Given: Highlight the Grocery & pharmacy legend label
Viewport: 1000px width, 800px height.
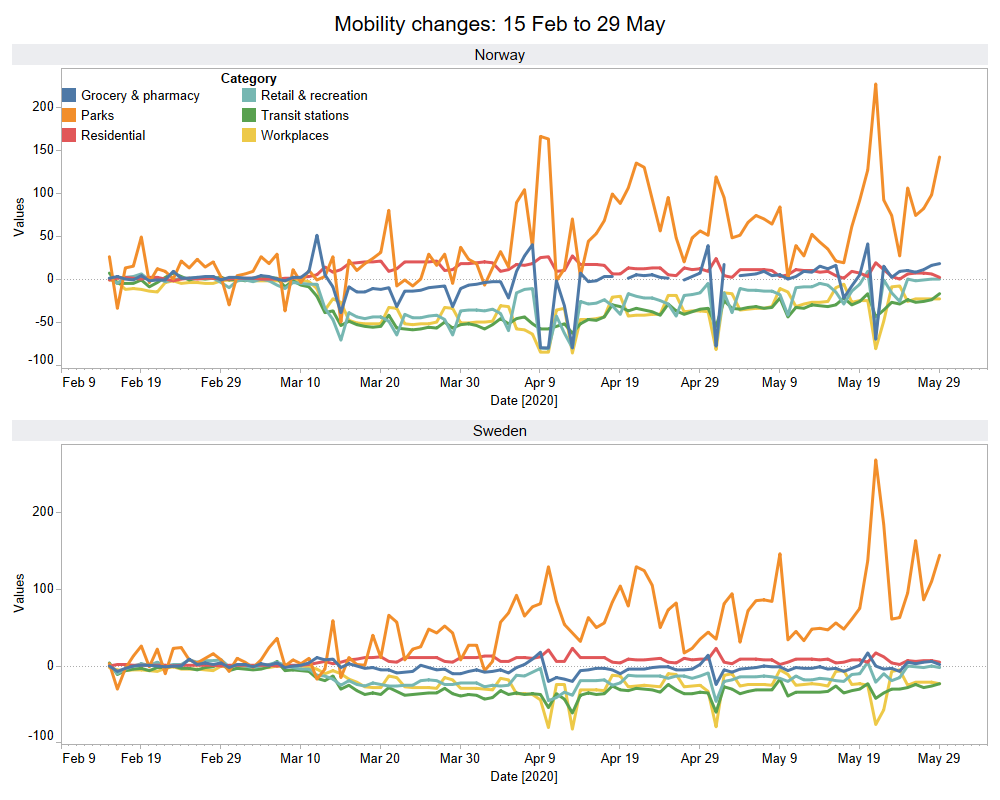Looking at the screenshot, I should [x=140, y=96].
